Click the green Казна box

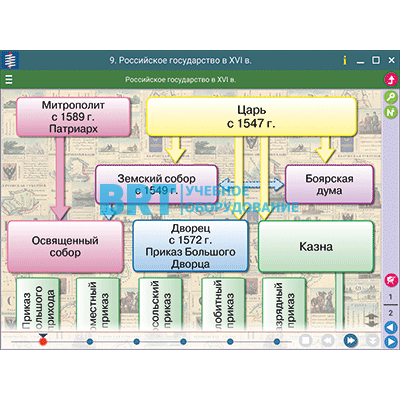(316, 247)
